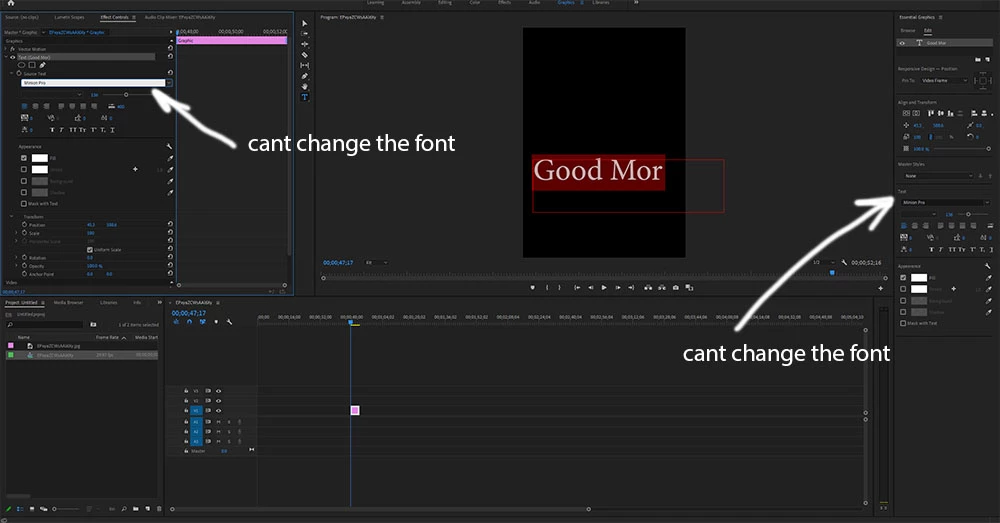Switch to Lumetri Scopes tab

pos(69,17)
